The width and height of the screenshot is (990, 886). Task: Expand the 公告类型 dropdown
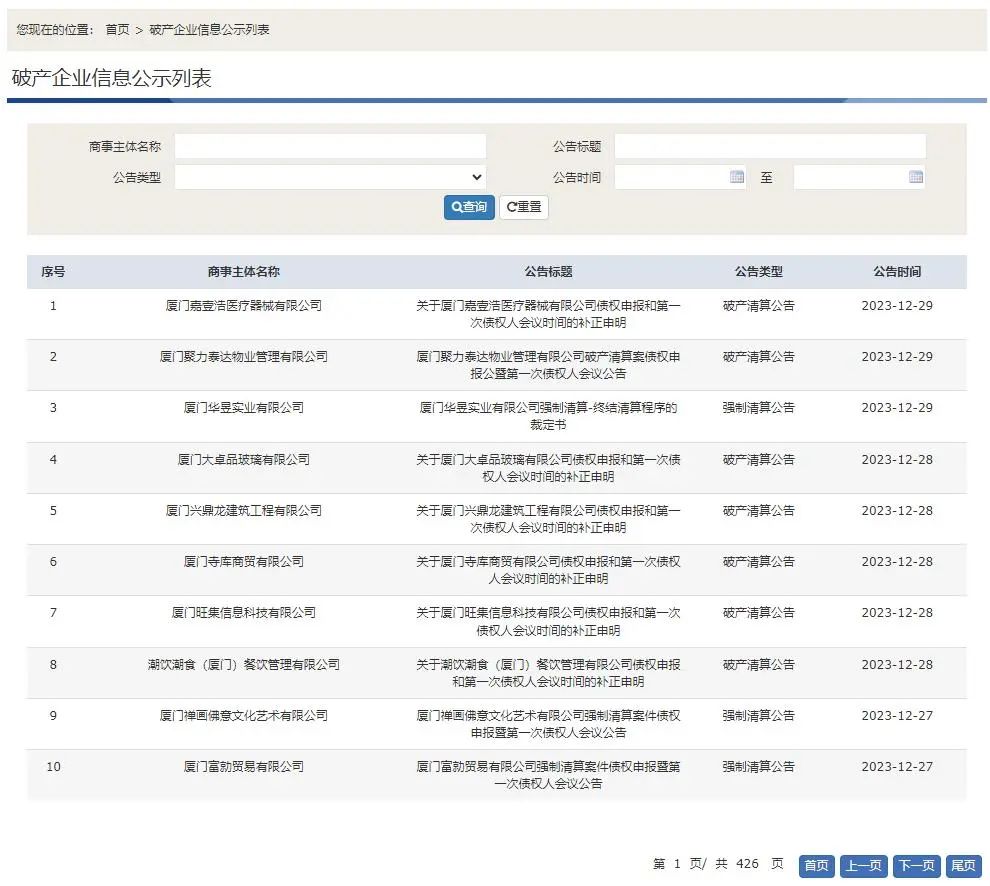click(x=330, y=177)
